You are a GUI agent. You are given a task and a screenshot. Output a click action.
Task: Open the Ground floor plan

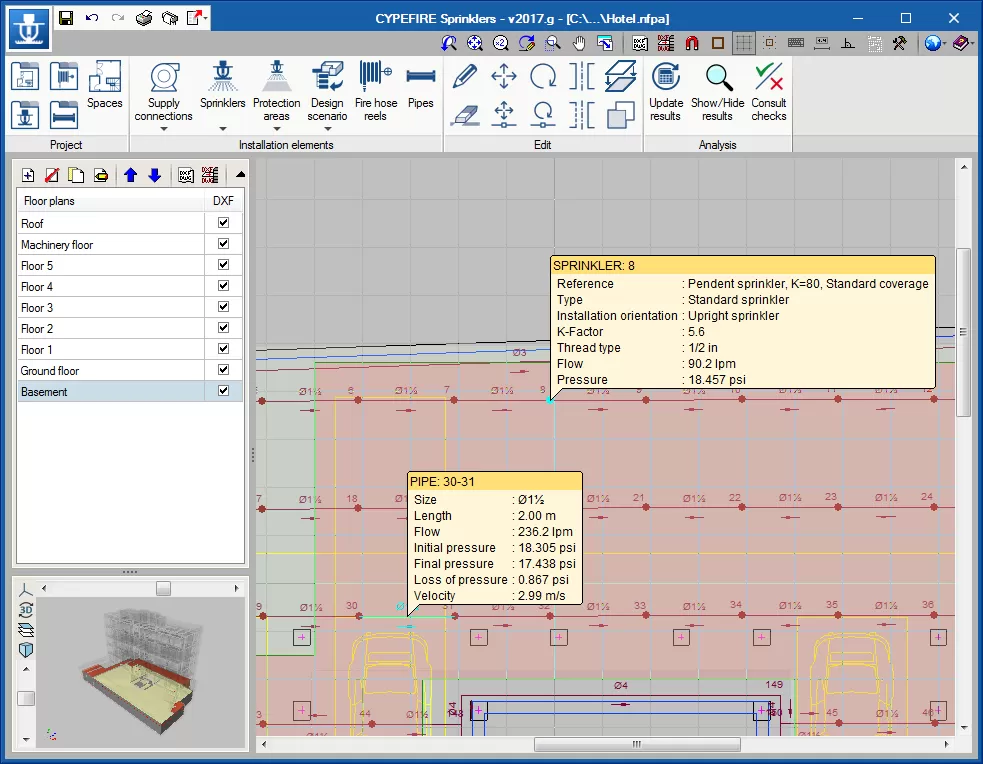coord(112,370)
